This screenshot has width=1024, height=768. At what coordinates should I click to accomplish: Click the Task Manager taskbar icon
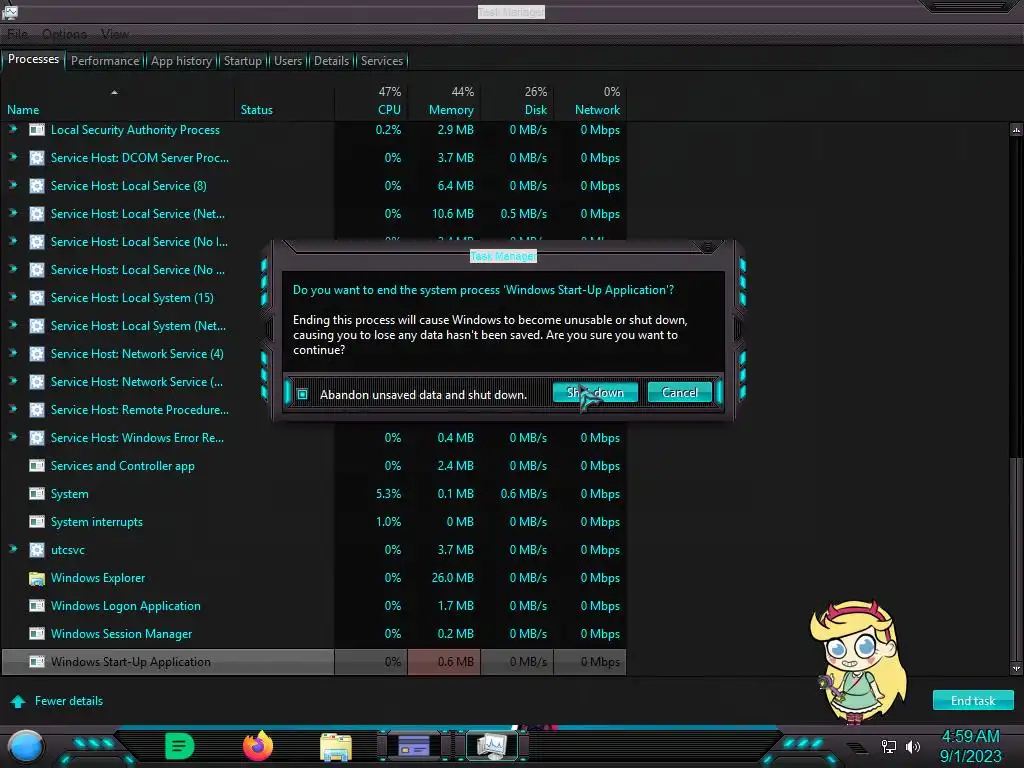point(492,746)
